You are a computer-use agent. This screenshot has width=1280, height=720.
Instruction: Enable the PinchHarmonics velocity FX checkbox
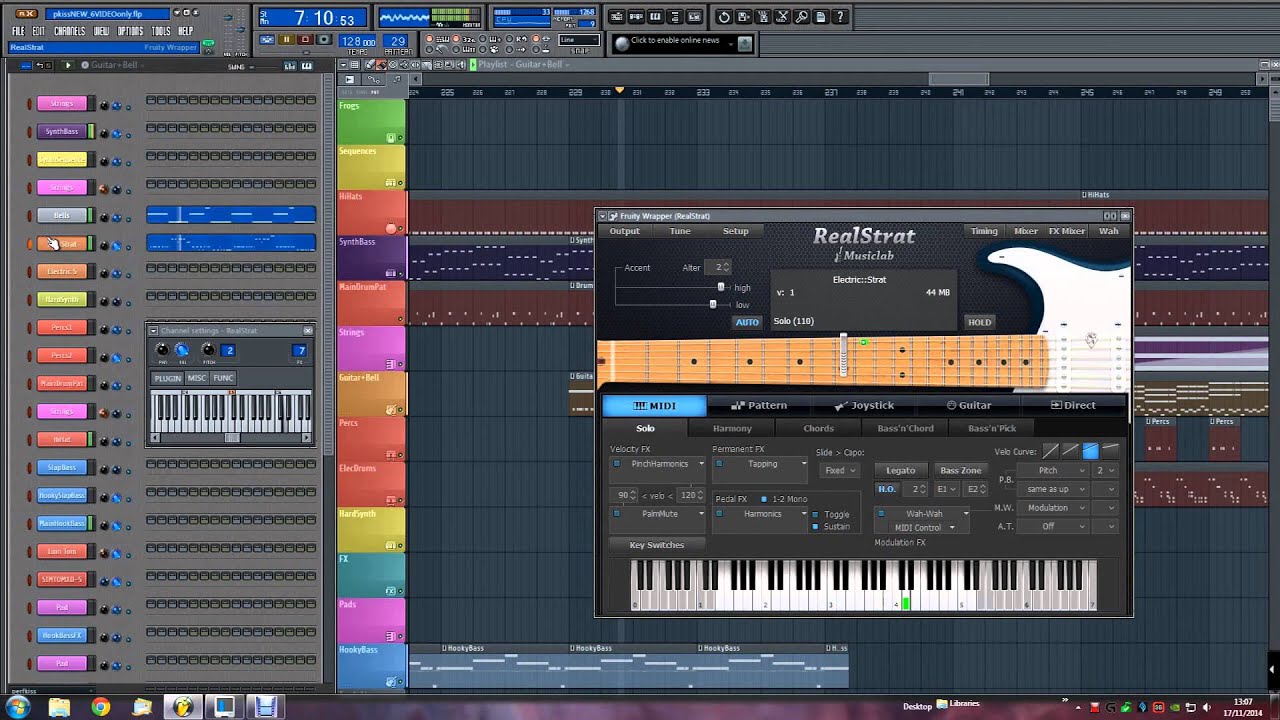[x=617, y=463]
